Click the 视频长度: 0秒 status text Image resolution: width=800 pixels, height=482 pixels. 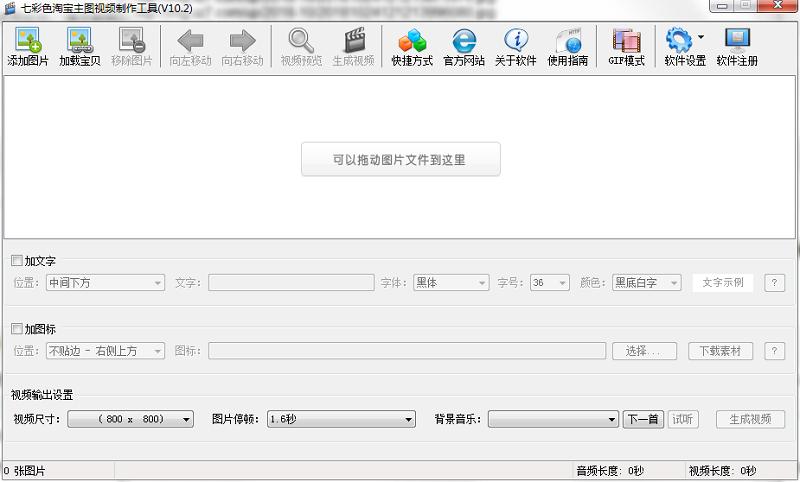pos(722,471)
